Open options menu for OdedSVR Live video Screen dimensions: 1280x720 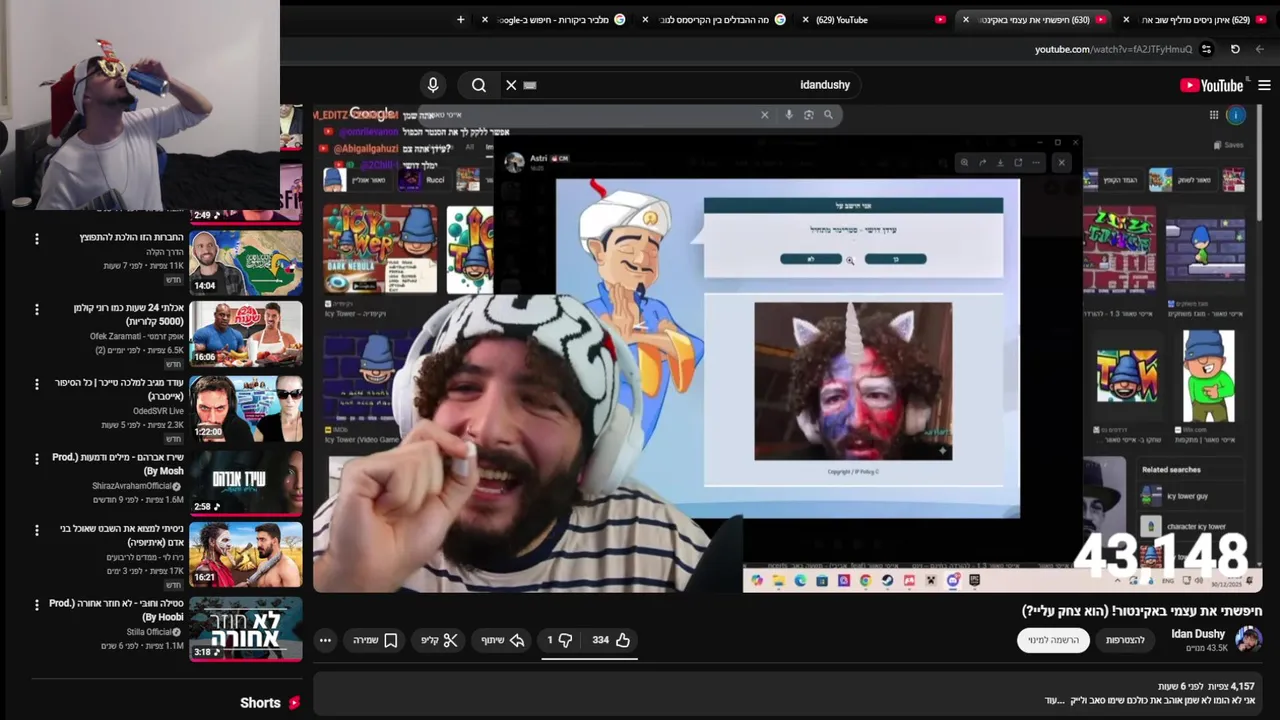pyautogui.click(x=37, y=384)
